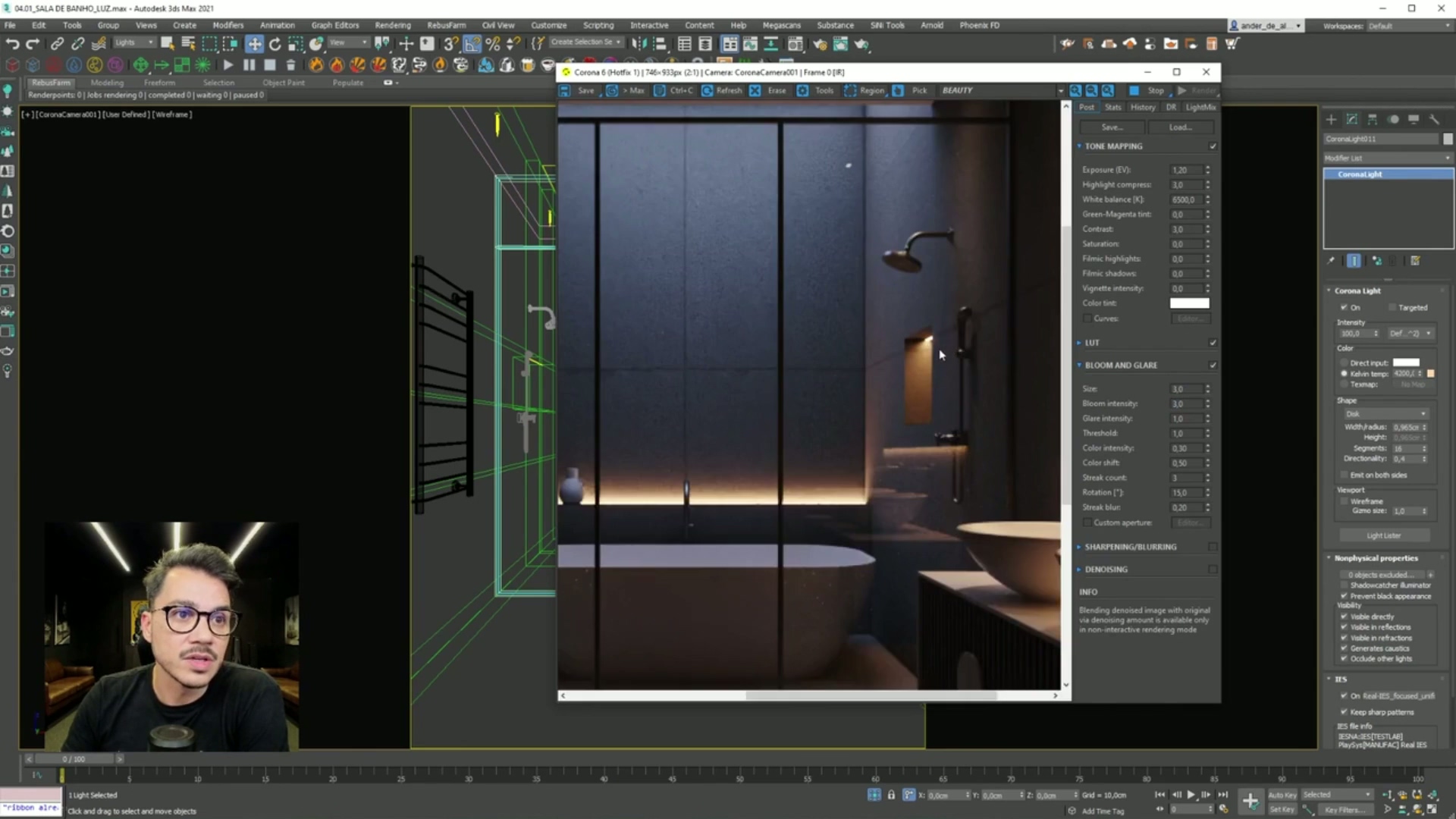Click the Undo arrow icon

[12, 44]
